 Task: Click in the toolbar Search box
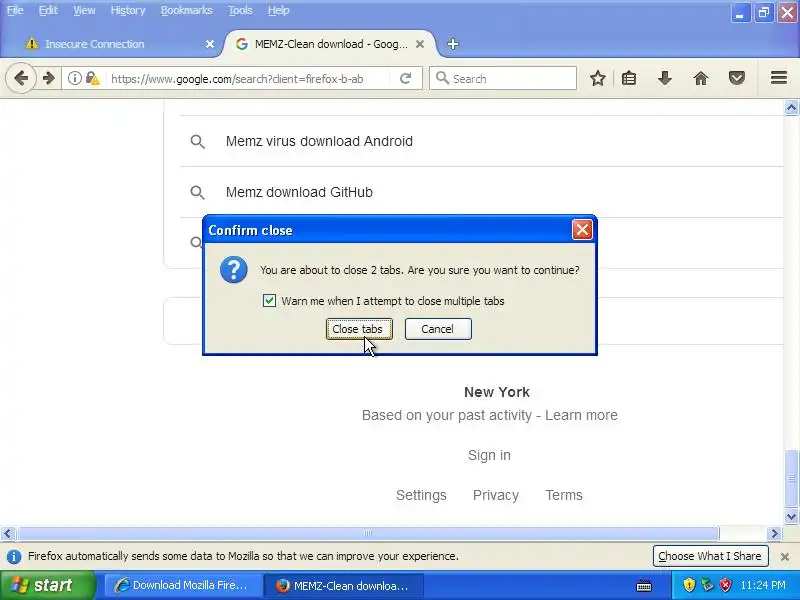[x=503, y=79]
